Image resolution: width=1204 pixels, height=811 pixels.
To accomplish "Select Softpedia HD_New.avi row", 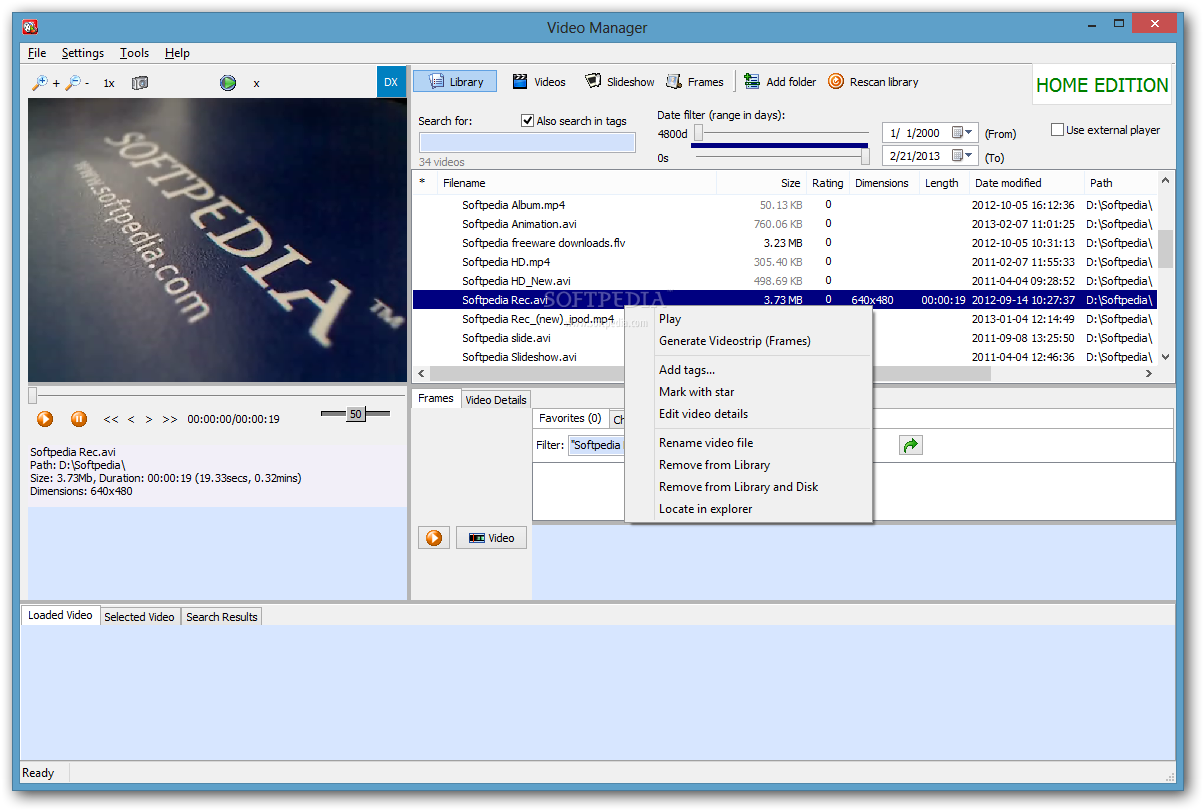I will coord(785,281).
